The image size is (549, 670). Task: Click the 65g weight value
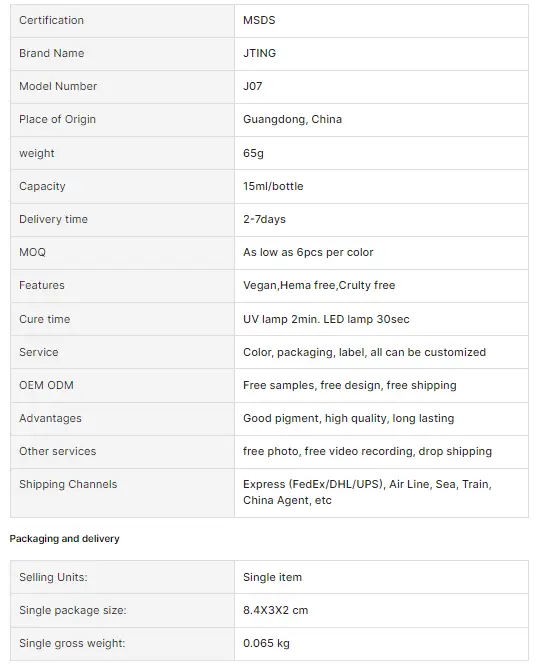pos(253,153)
